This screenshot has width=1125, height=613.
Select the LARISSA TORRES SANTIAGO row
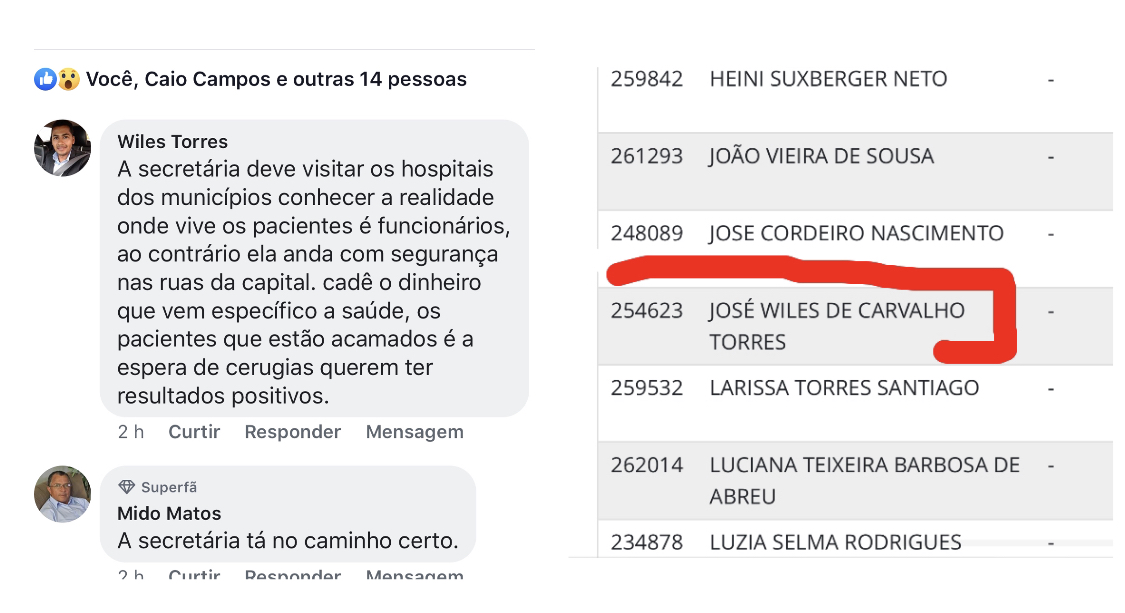point(844,388)
